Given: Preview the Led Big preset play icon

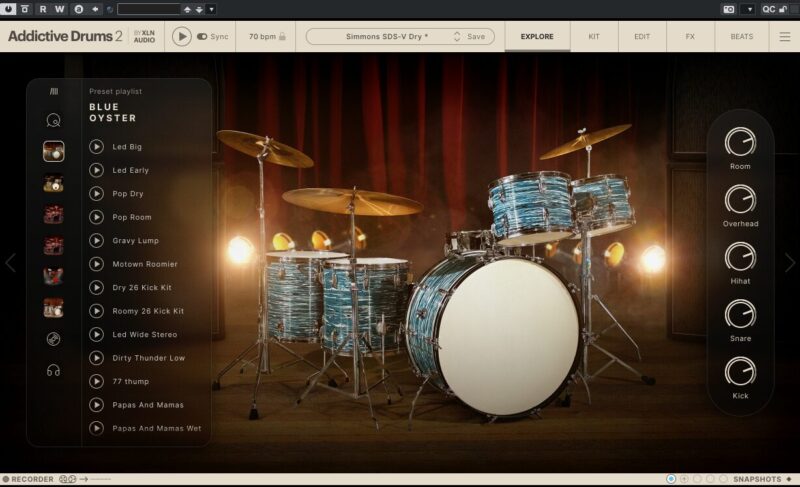Looking at the screenshot, I should coord(96,147).
